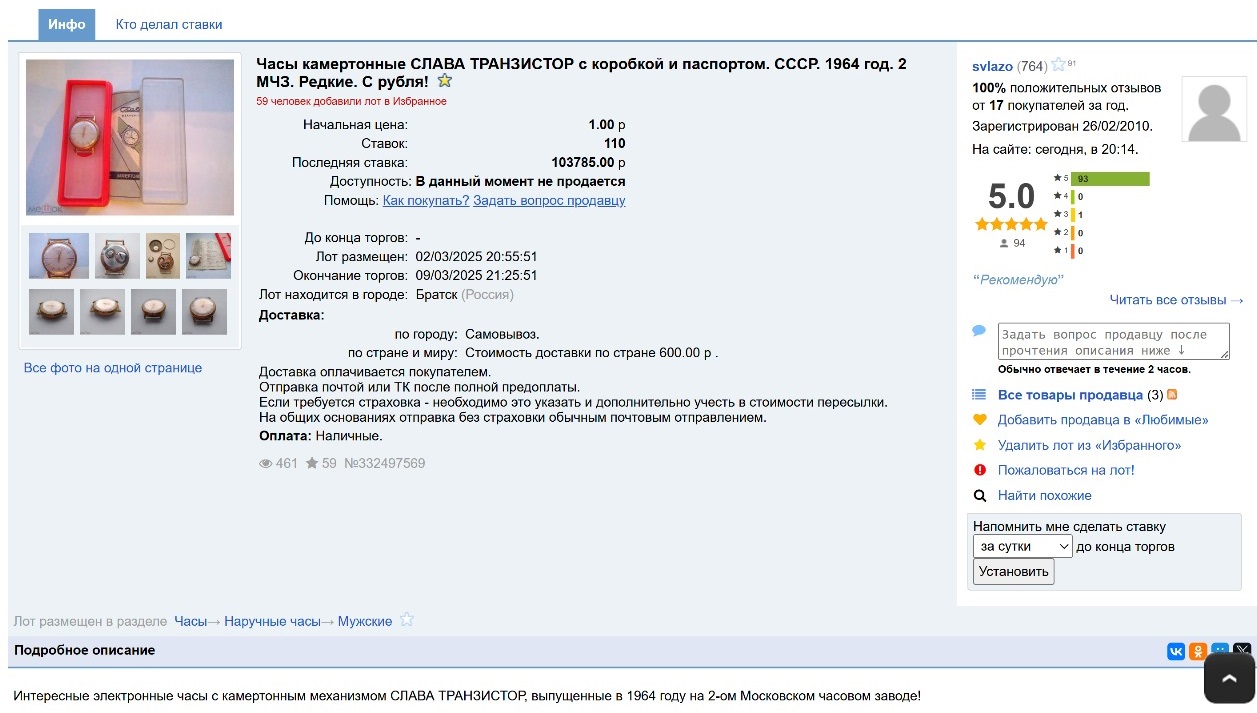This screenshot has height=713, width=1257.
Task: Share the lot on VK
Action: point(1175,651)
